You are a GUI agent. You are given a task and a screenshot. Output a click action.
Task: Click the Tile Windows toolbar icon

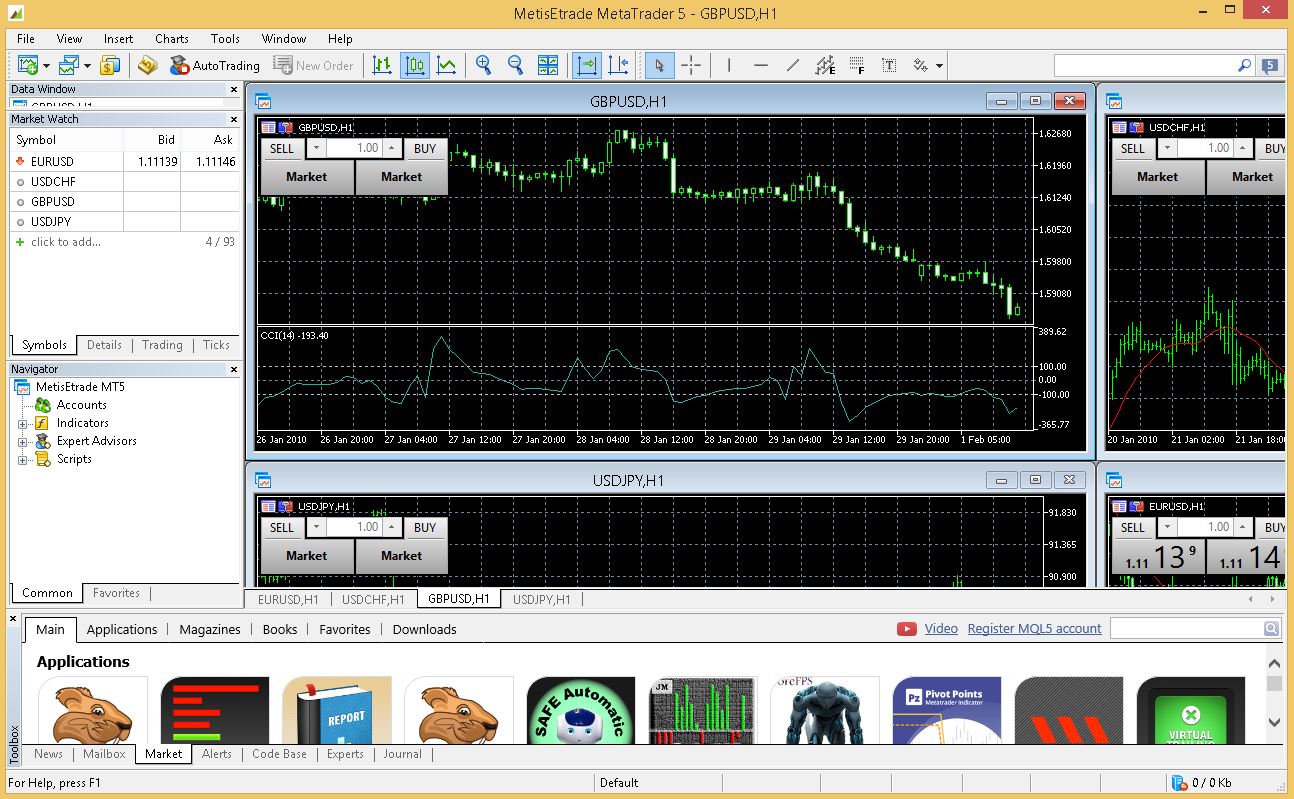click(548, 65)
